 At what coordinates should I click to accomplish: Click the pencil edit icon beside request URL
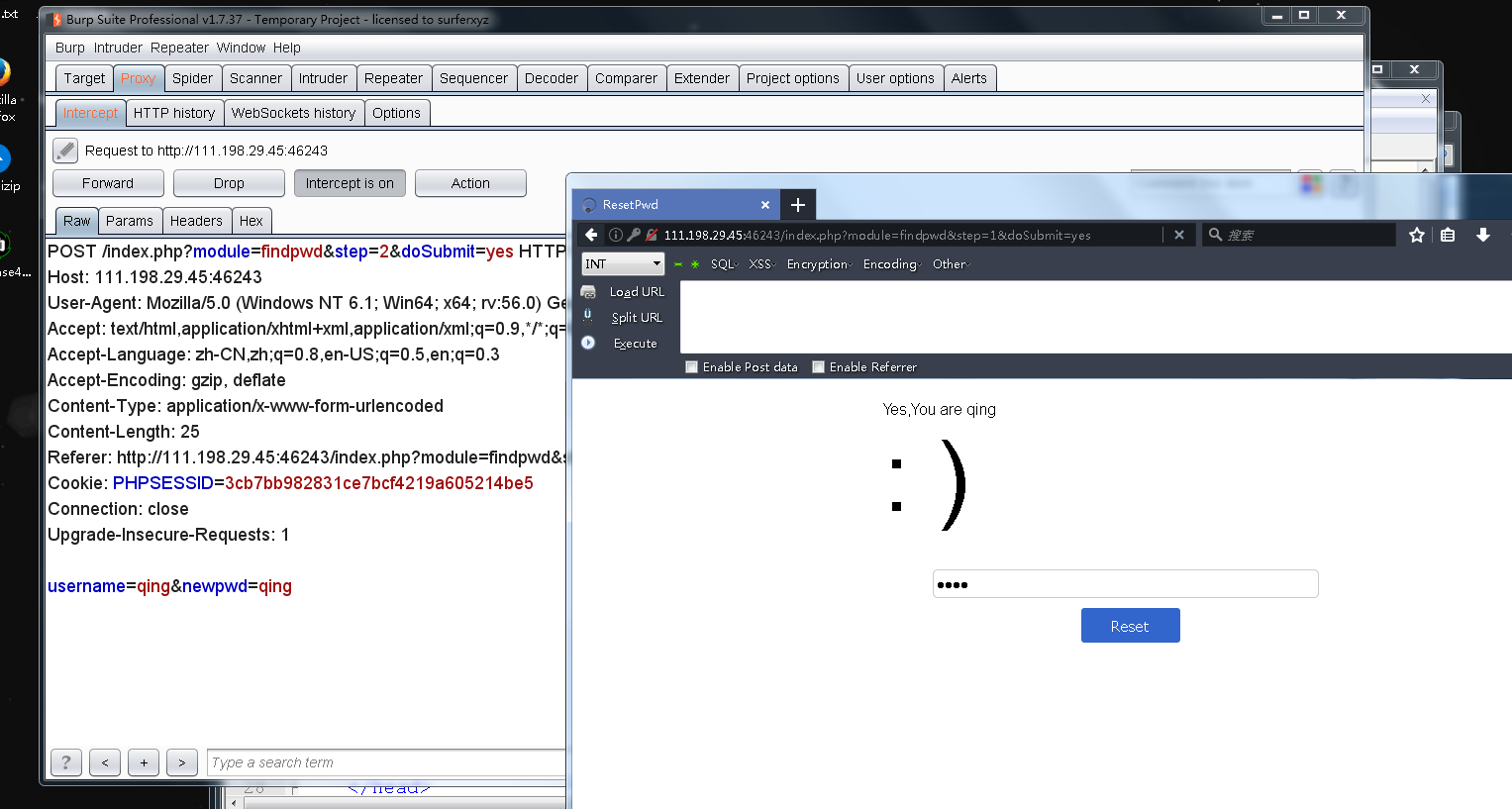(65, 151)
